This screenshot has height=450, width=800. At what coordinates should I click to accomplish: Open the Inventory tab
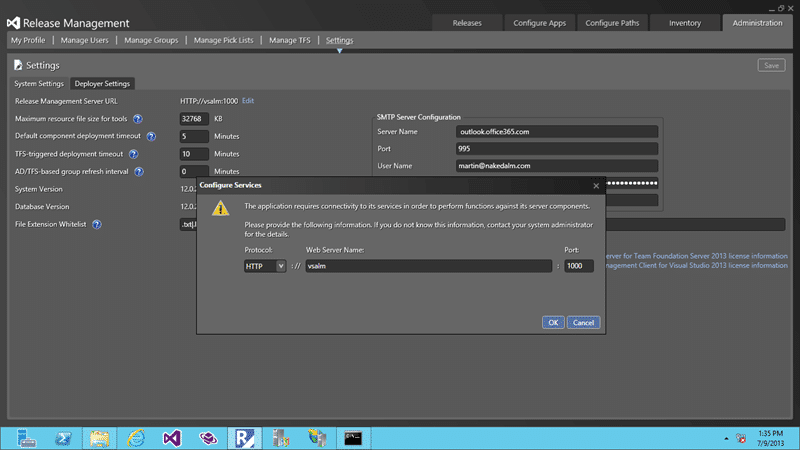(x=685, y=23)
